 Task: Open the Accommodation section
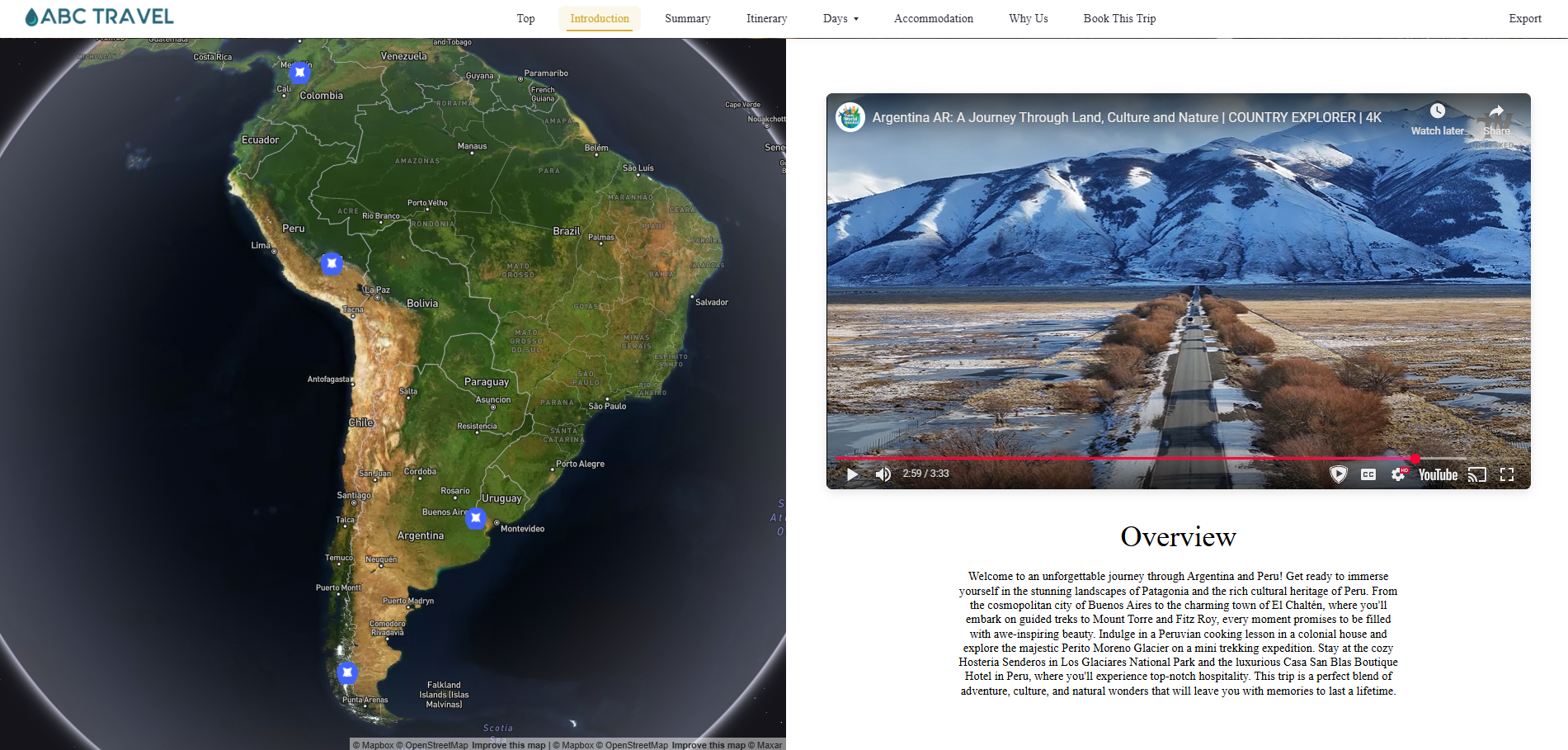(x=934, y=18)
